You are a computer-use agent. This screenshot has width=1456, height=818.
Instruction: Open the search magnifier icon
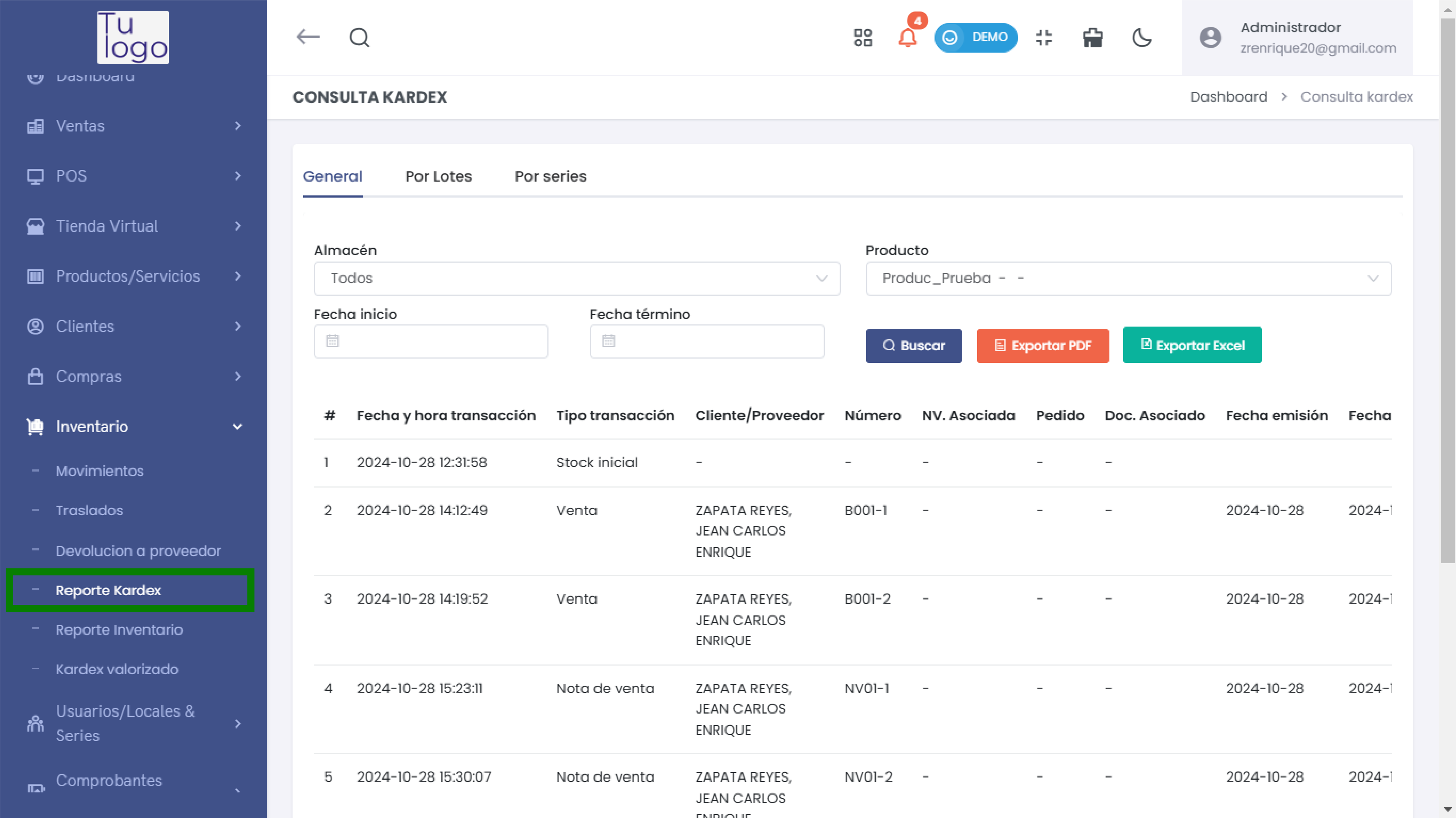(x=359, y=38)
